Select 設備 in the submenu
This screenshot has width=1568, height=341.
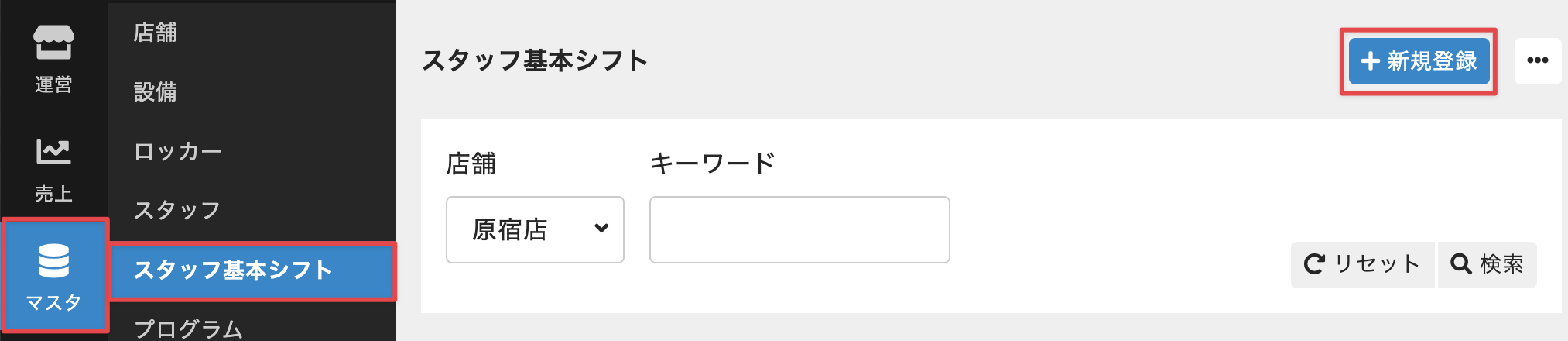(x=156, y=92)
